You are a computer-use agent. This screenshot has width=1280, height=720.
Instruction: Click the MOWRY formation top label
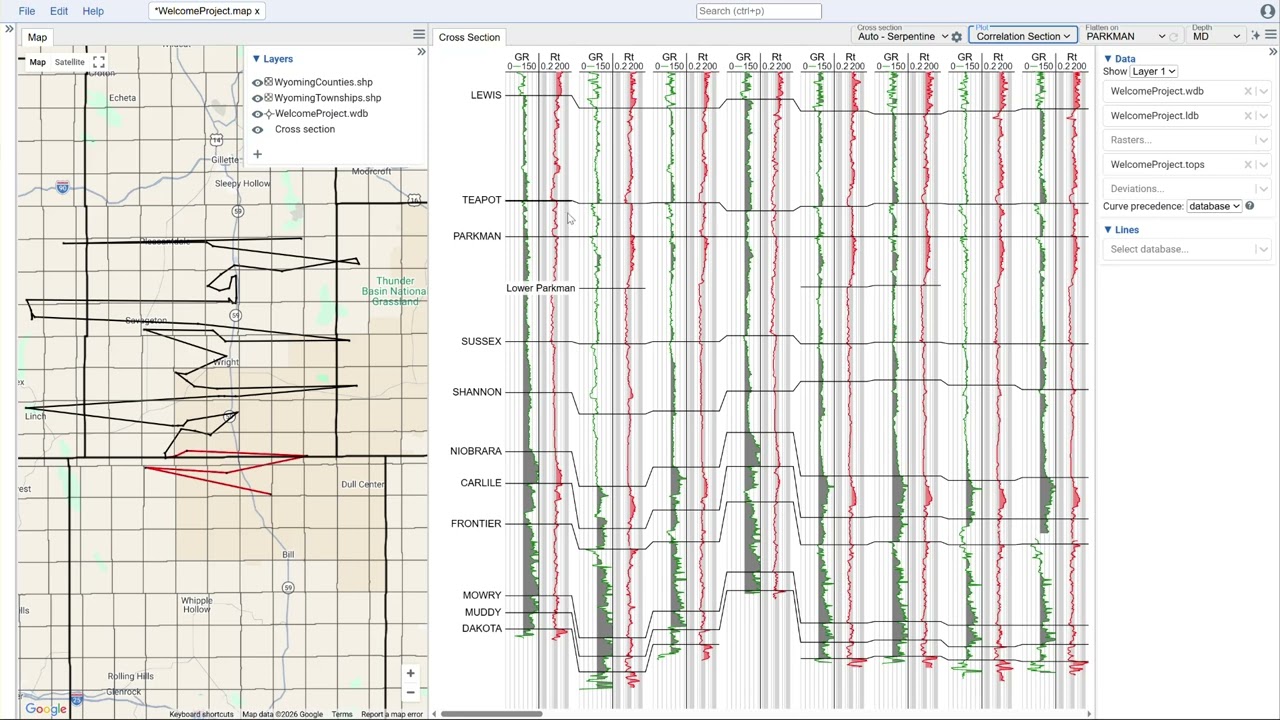(482, 595)
